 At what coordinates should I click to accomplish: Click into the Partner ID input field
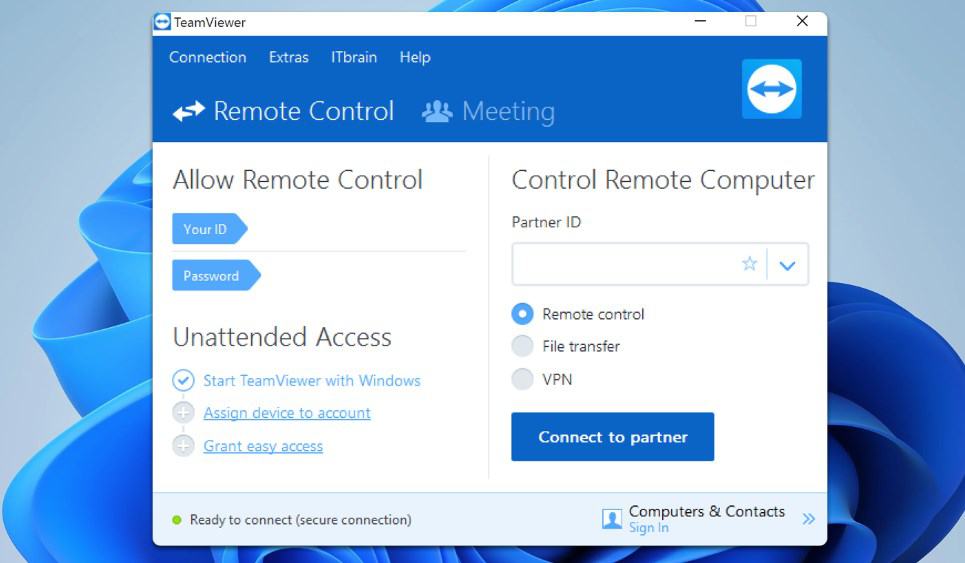[625, 265]
